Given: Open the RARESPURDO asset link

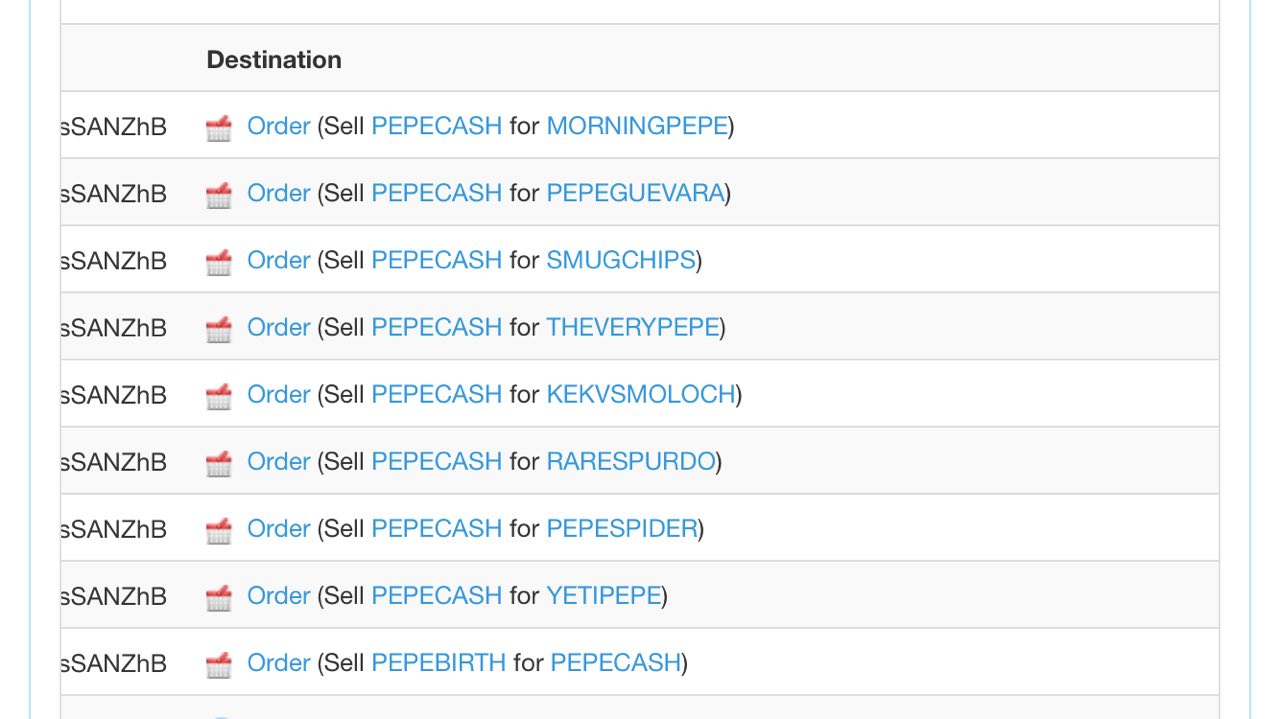Looking at the screenshot, I should point(631,461).
